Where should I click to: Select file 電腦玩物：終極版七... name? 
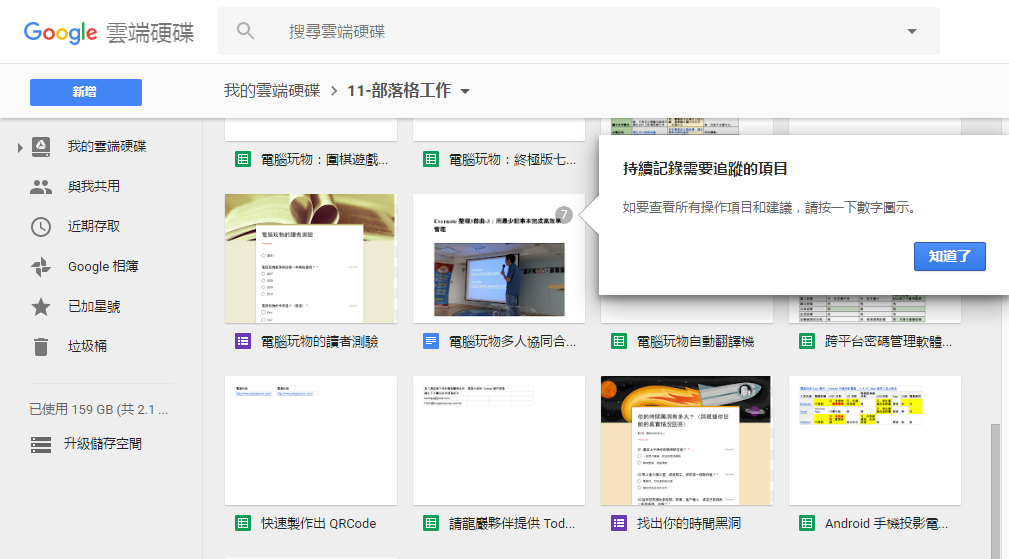tap(512, 160)
